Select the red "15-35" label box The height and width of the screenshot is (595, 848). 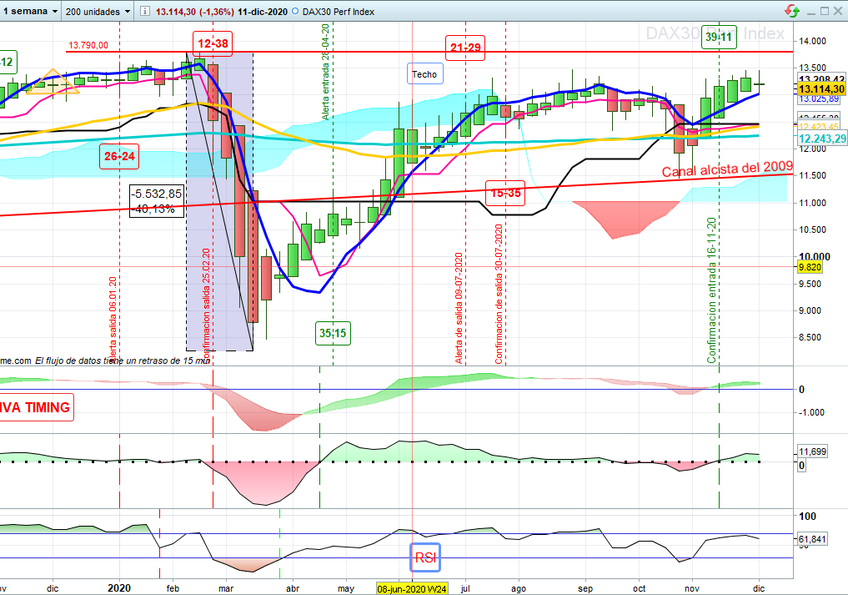(x=506, y=193)
